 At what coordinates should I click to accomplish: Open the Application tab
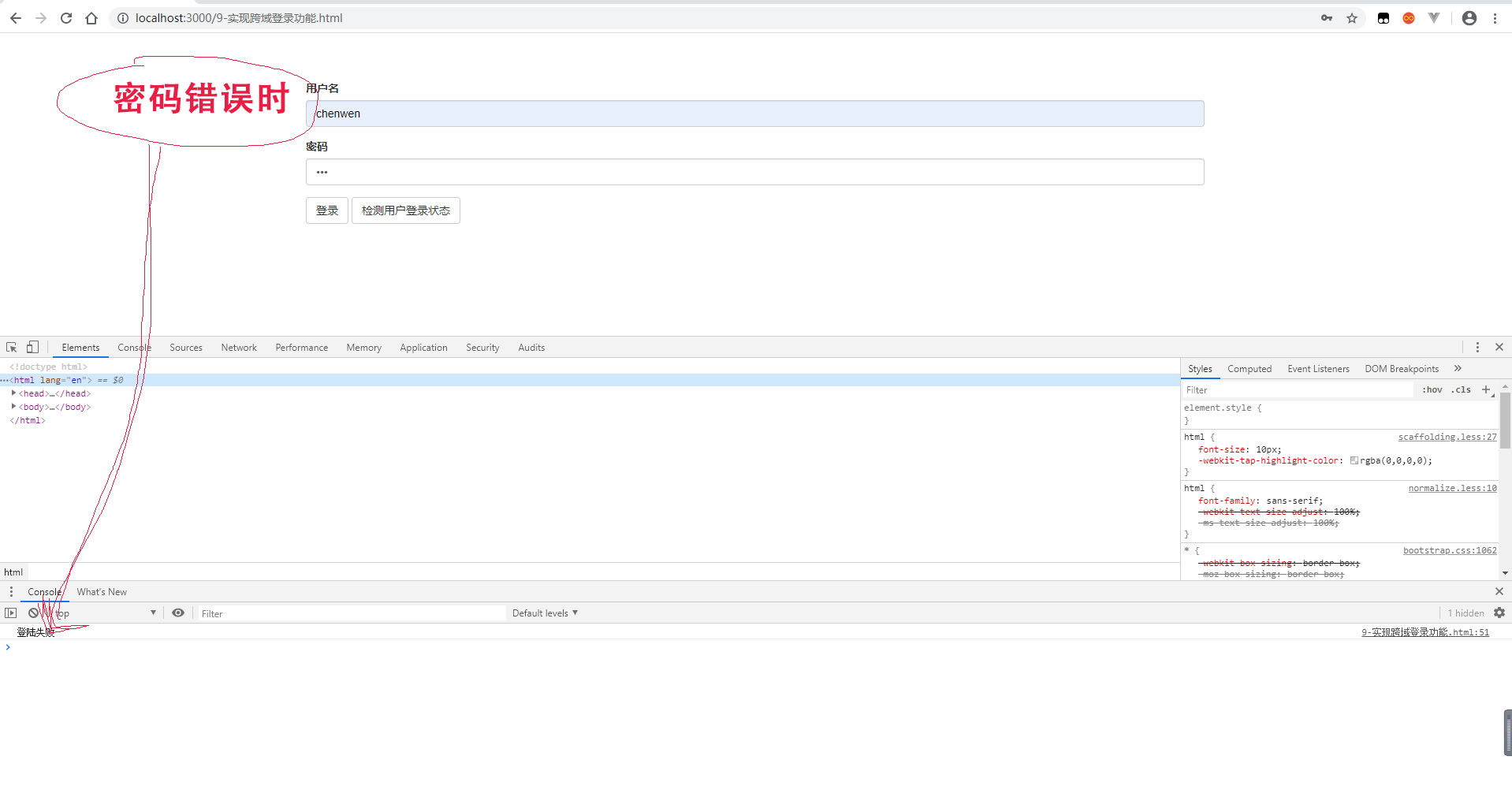pyautogui.click(x=423, y=347)
